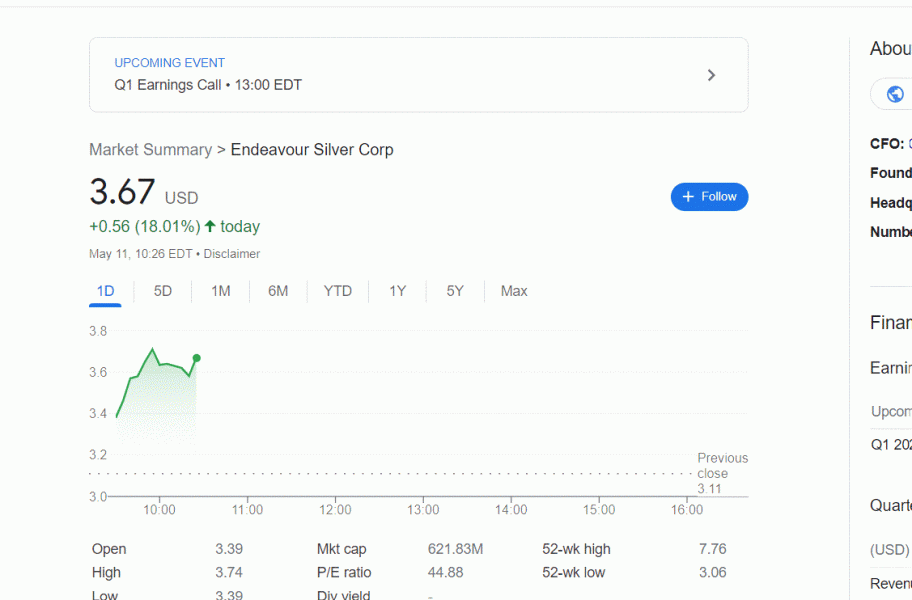Image resolution: width=912 pixels, height=600 pixels.
Task: Click the Follow button
Action: click(x=709, y=197)
